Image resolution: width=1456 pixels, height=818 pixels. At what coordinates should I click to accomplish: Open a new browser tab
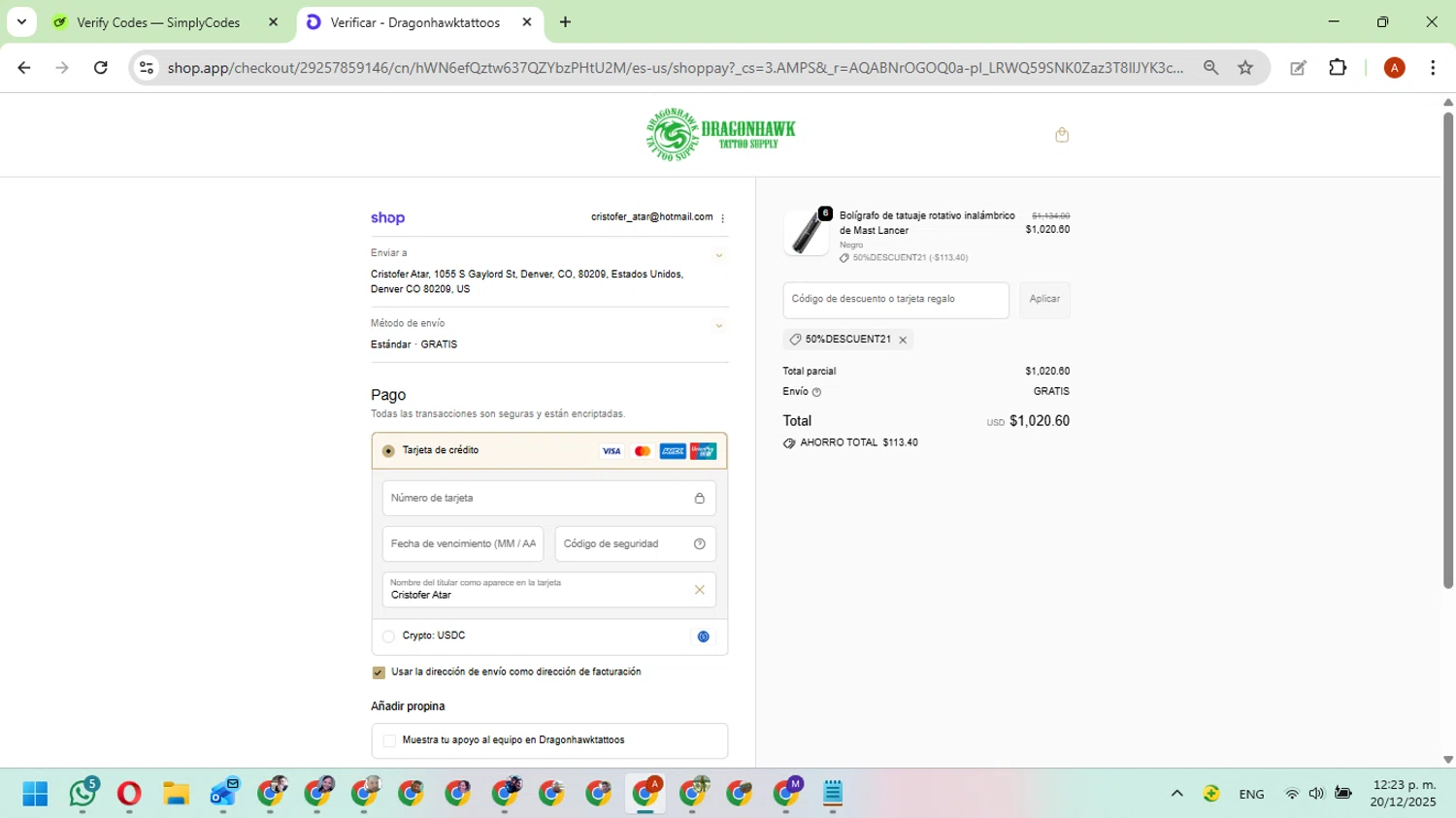click(565, 22)
